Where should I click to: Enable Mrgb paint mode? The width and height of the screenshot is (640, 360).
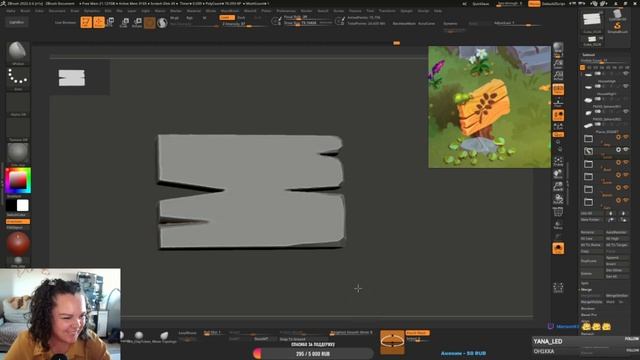[174, 18]
